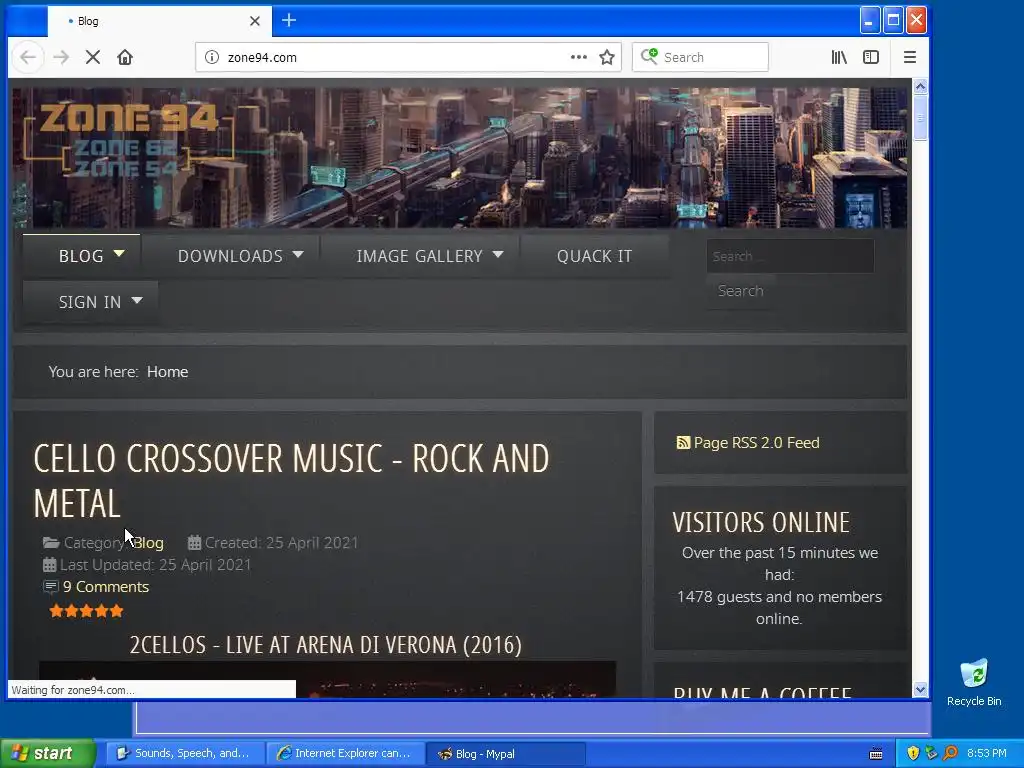Click the 2Cellos Live at Arena di Verona heading
Image resolution: width=1024 pixels, height=768 pixels.
pyautogui.click(x=325, y=645)
